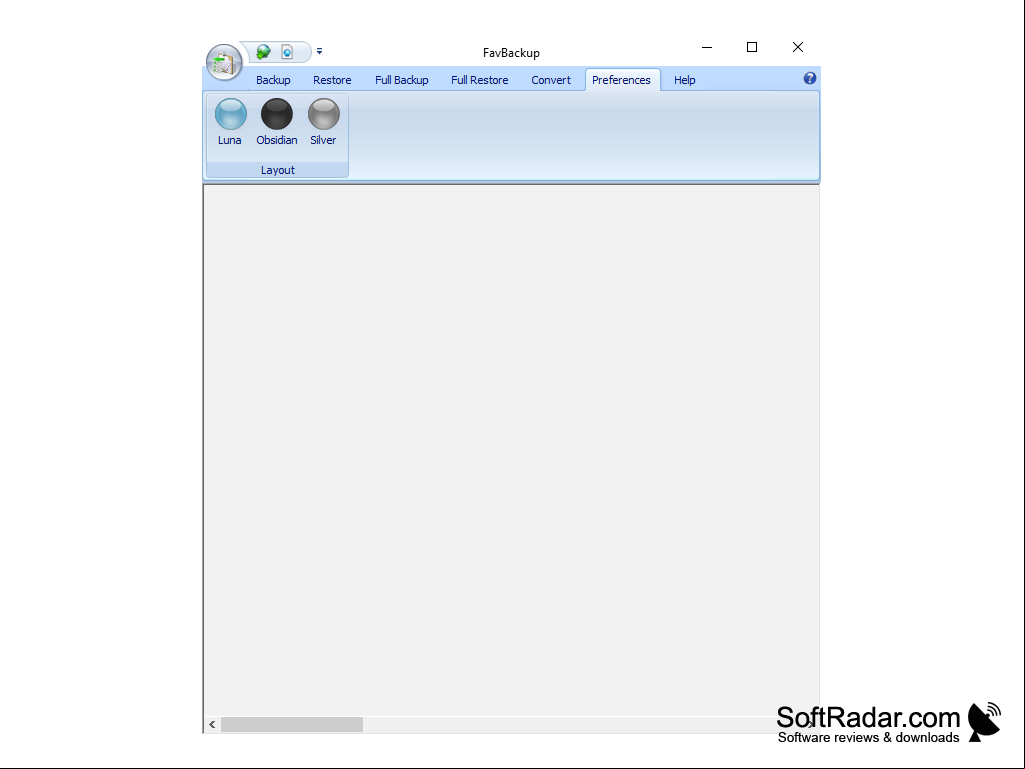Minimize the FavBackup window
1025x769 pixels.
point(707,47)
